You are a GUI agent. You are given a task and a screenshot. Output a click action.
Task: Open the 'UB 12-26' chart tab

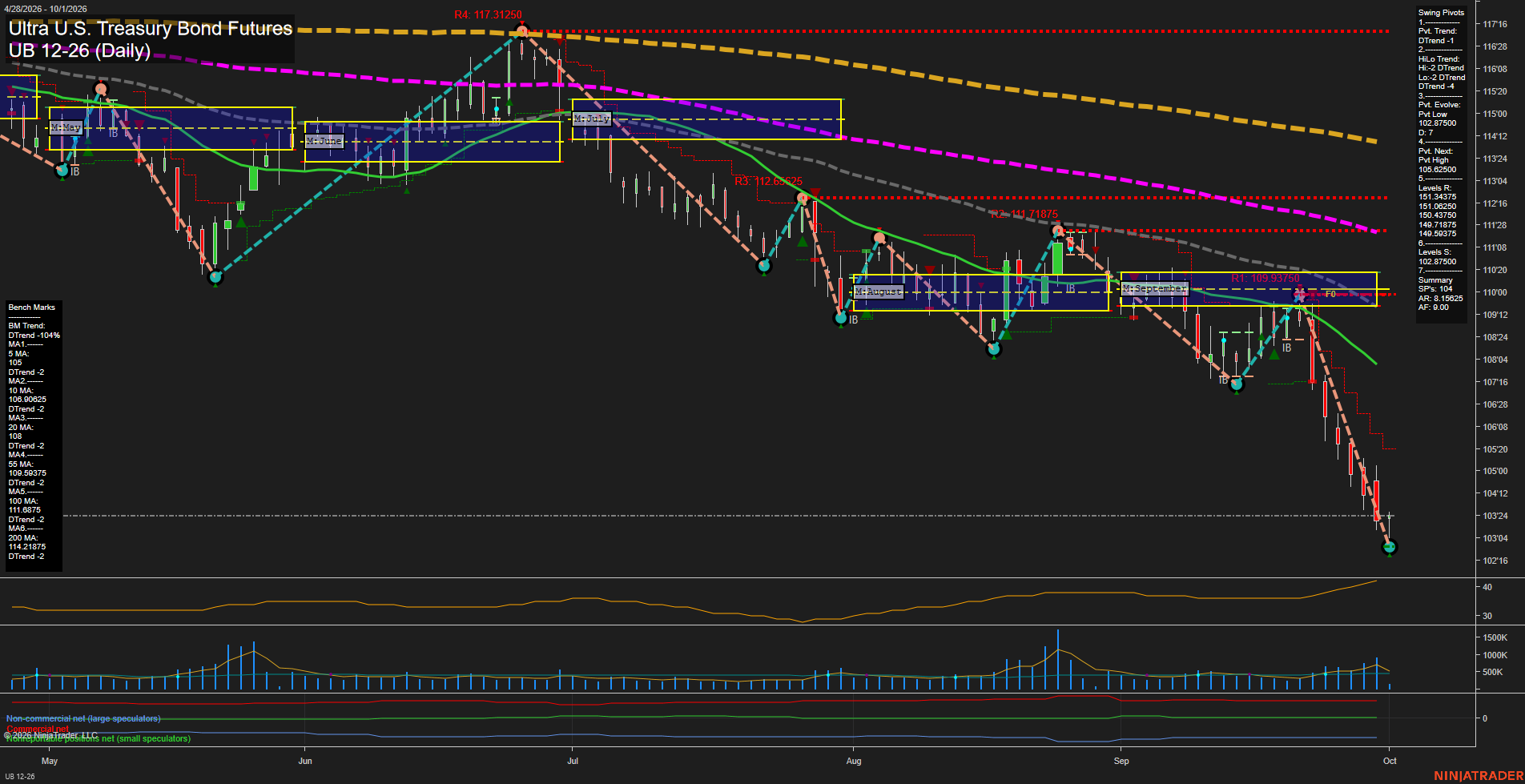[20, 777]
